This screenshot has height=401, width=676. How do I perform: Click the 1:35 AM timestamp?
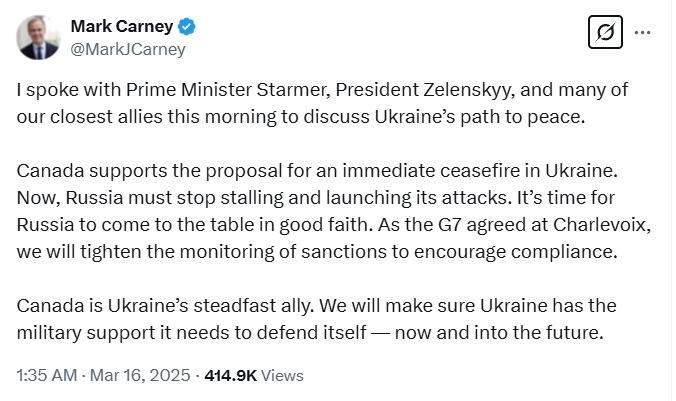(47, 375)
